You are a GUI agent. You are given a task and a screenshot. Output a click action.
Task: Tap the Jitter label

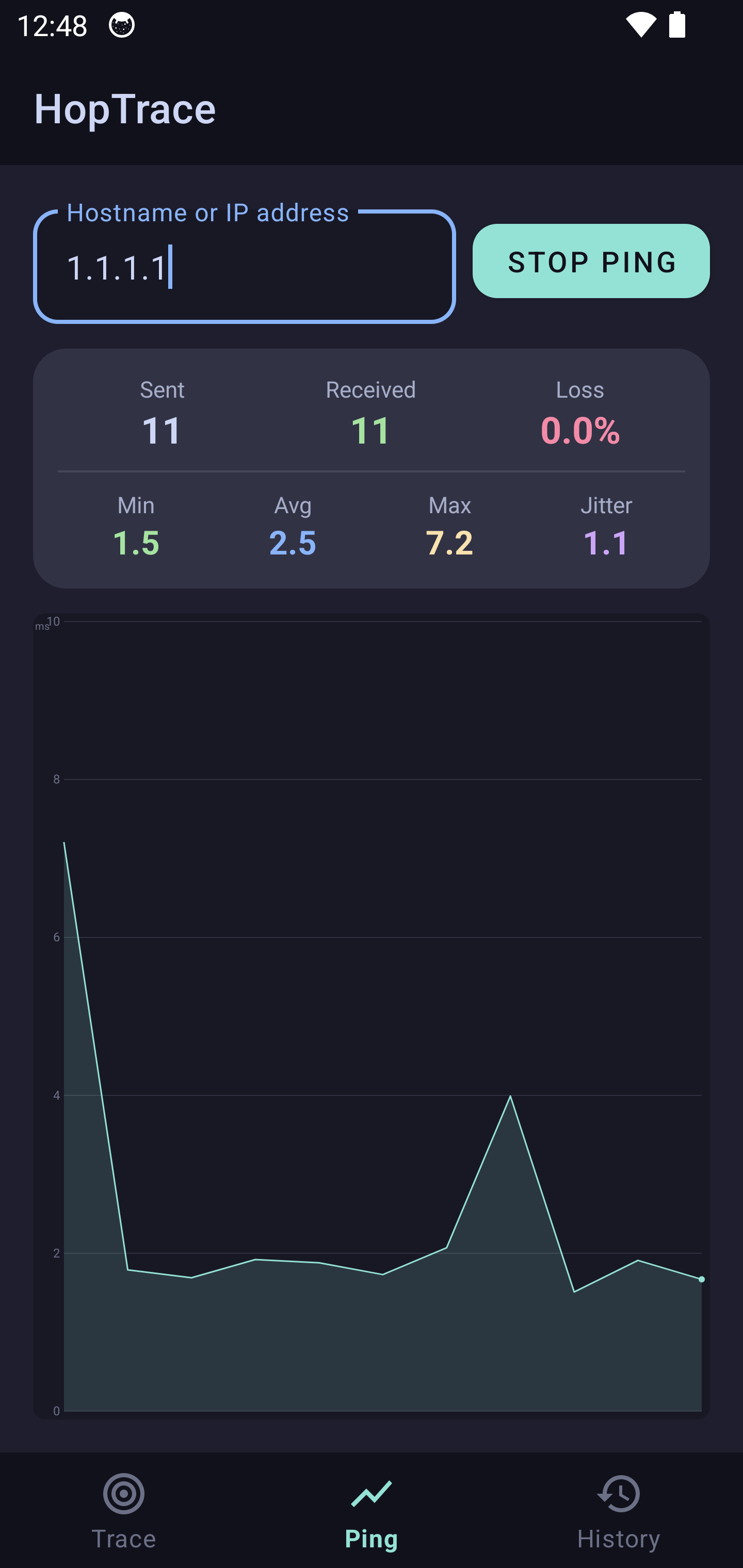[x=606, y=505]
